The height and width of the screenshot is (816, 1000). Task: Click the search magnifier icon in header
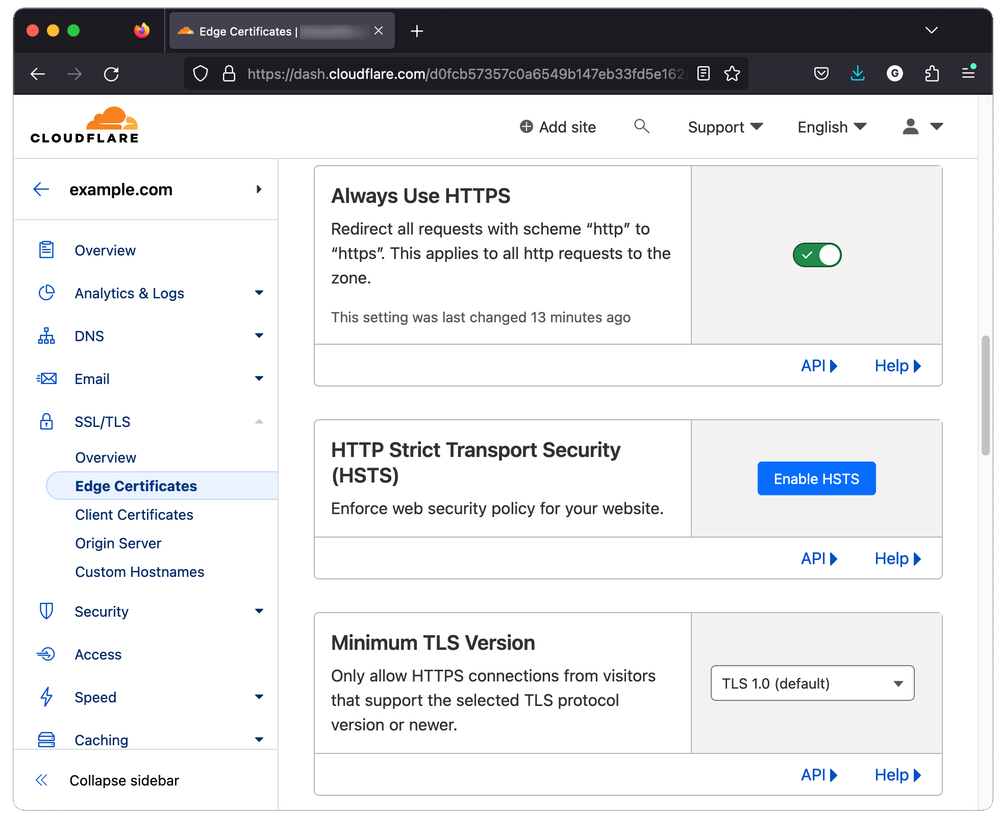(642, 126)
